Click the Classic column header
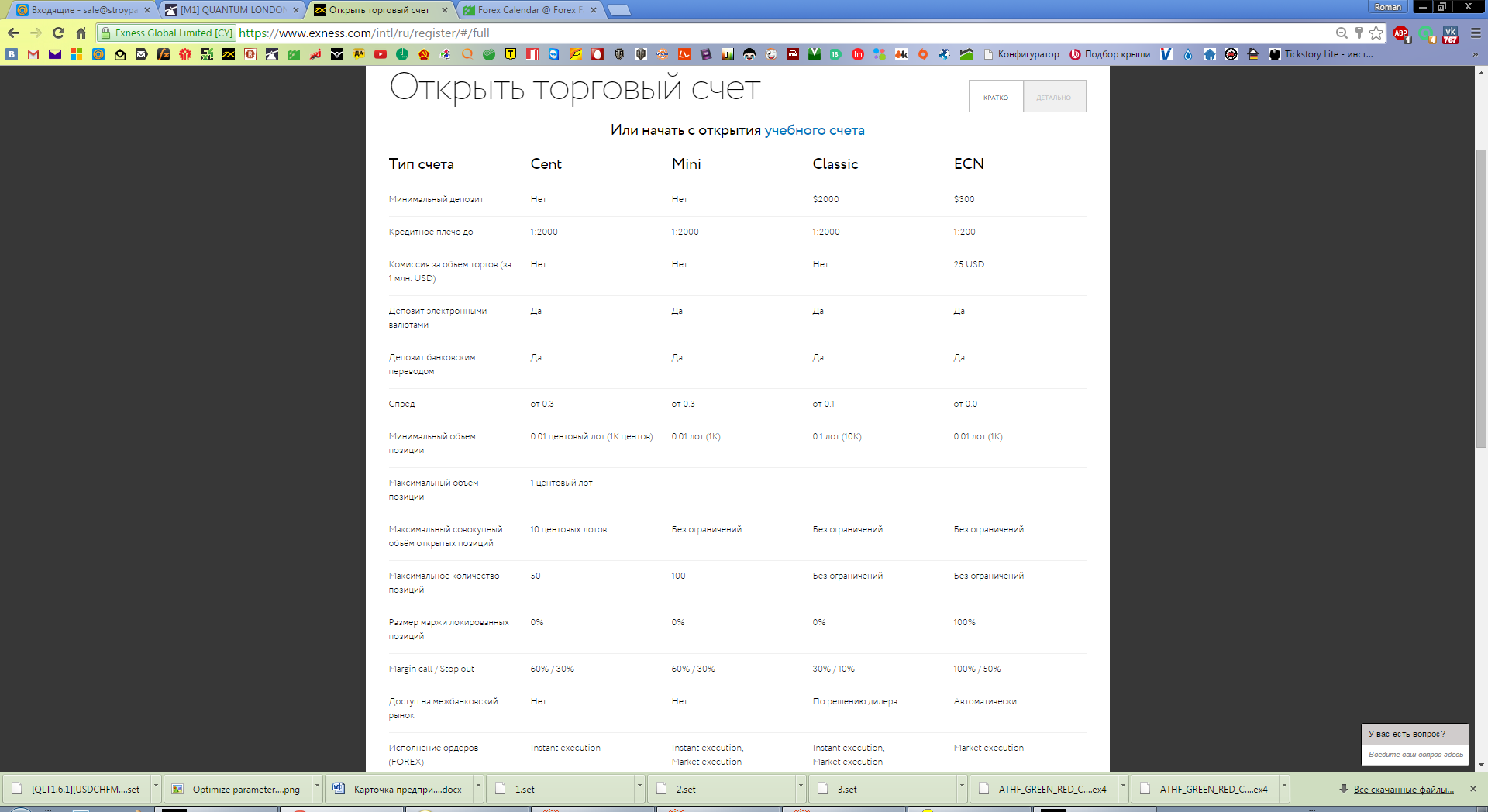The width and height of the screenshot is (1488, 812). [835, 163]
